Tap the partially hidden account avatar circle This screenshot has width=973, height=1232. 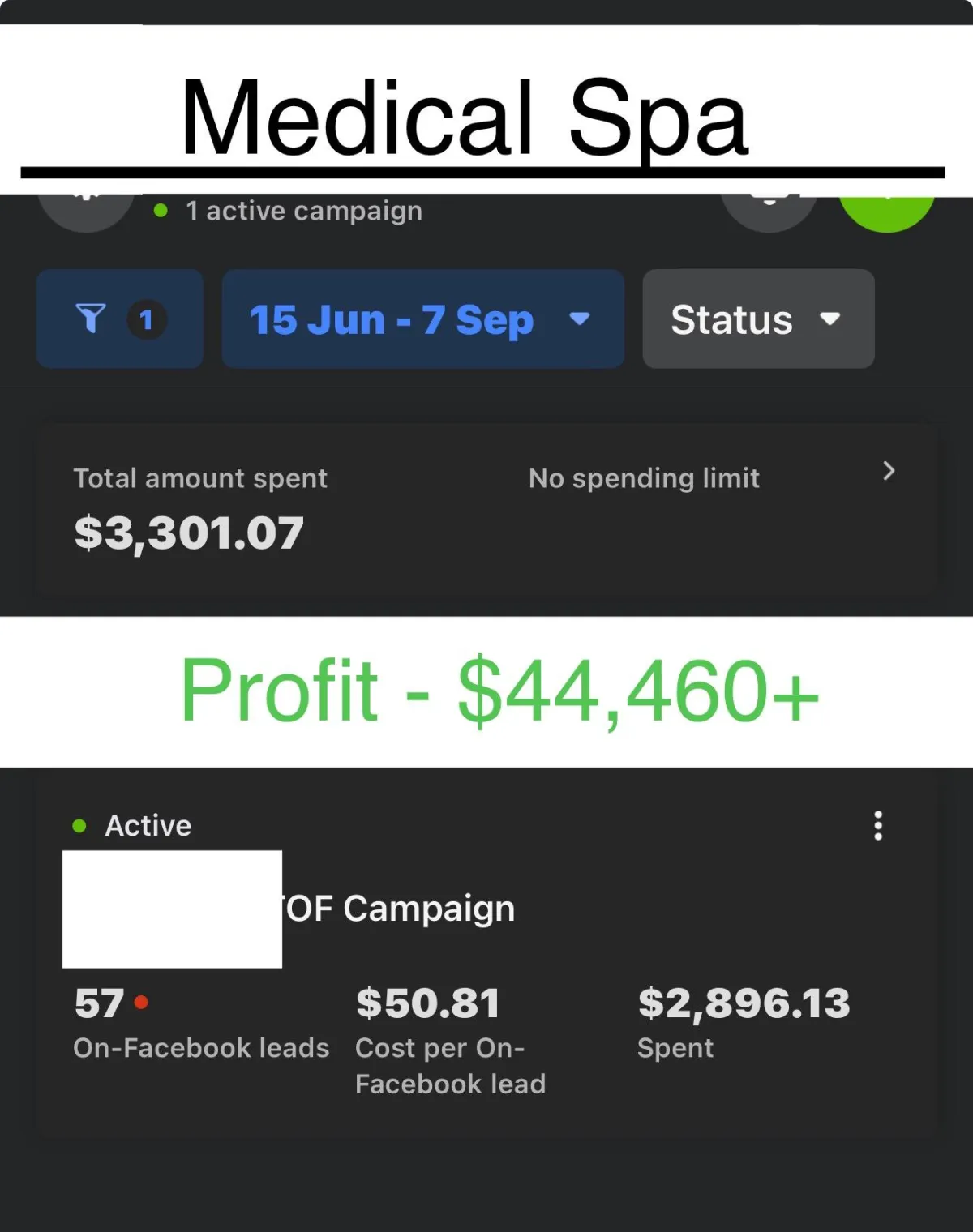coord(86,212)
